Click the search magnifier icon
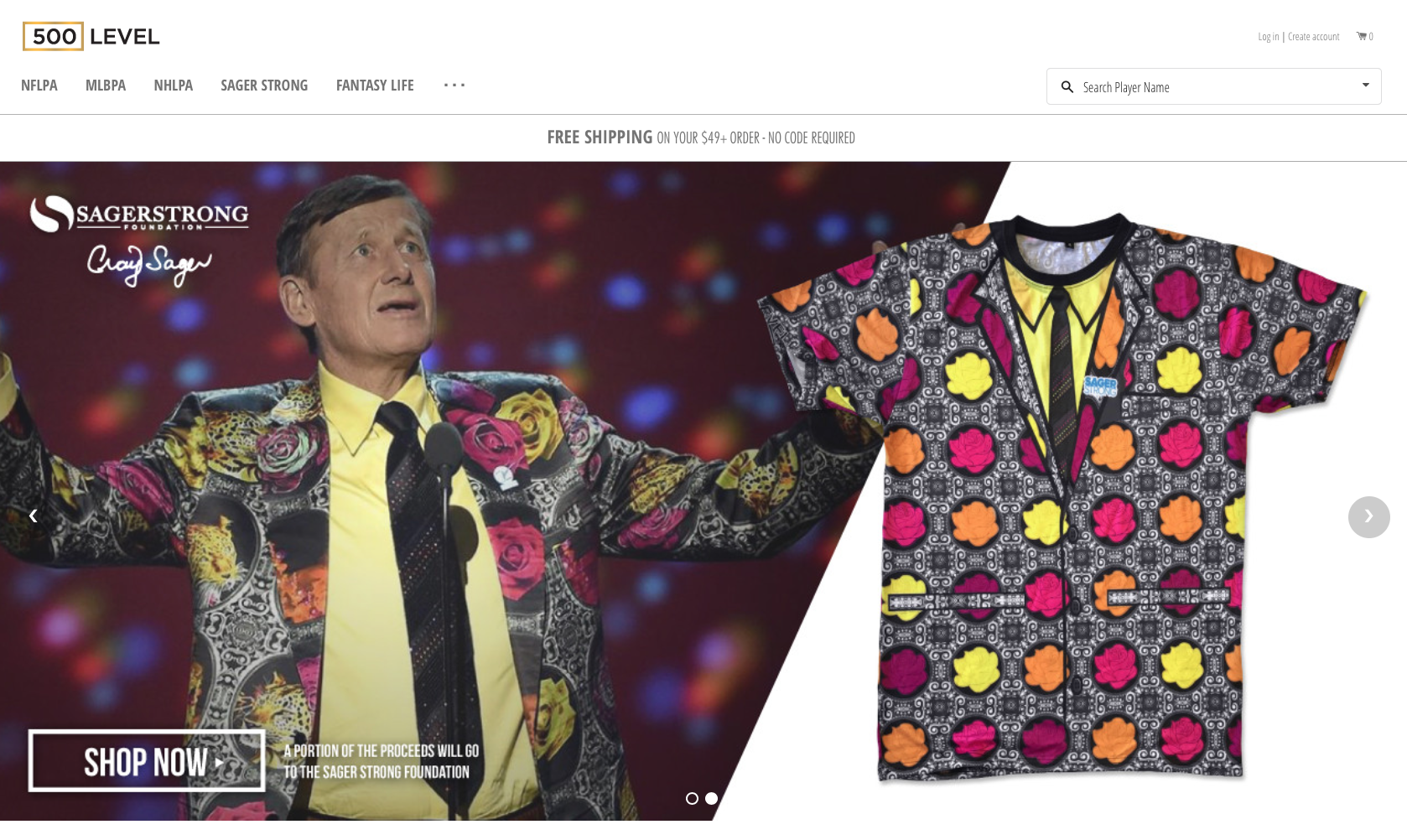1407x840 pixels. (x=1067, y=87)
